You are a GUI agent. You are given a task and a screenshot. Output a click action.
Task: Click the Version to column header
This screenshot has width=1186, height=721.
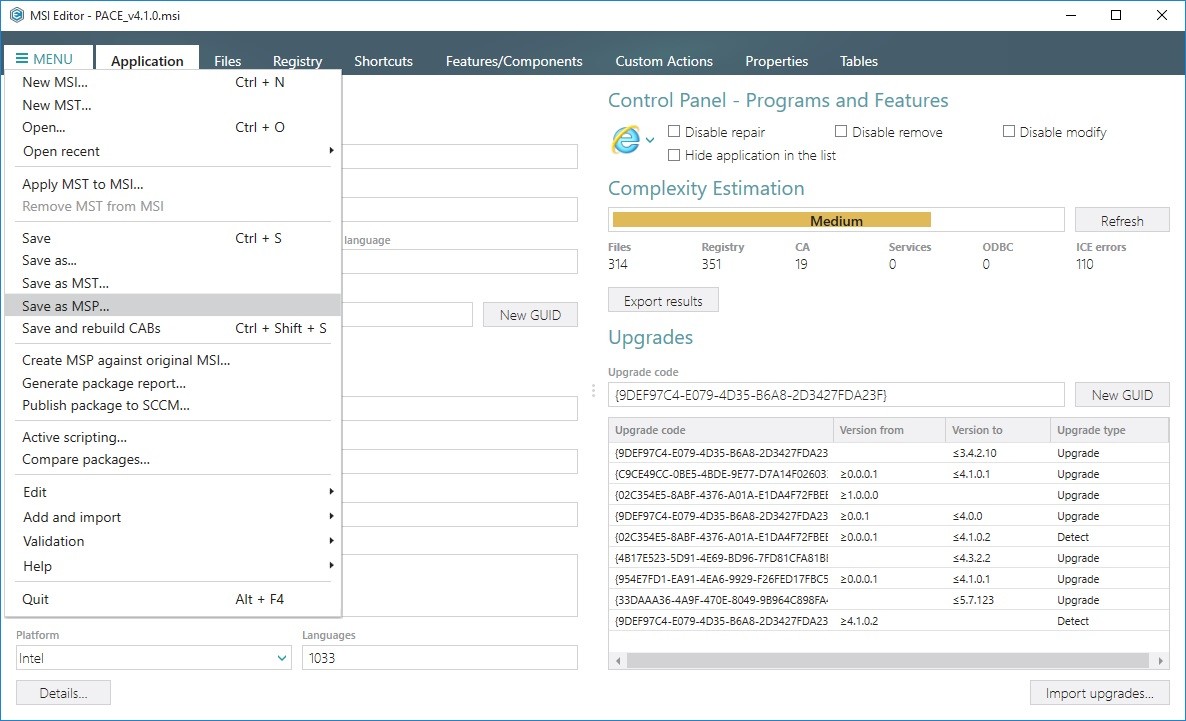click(x=998, y=430)
